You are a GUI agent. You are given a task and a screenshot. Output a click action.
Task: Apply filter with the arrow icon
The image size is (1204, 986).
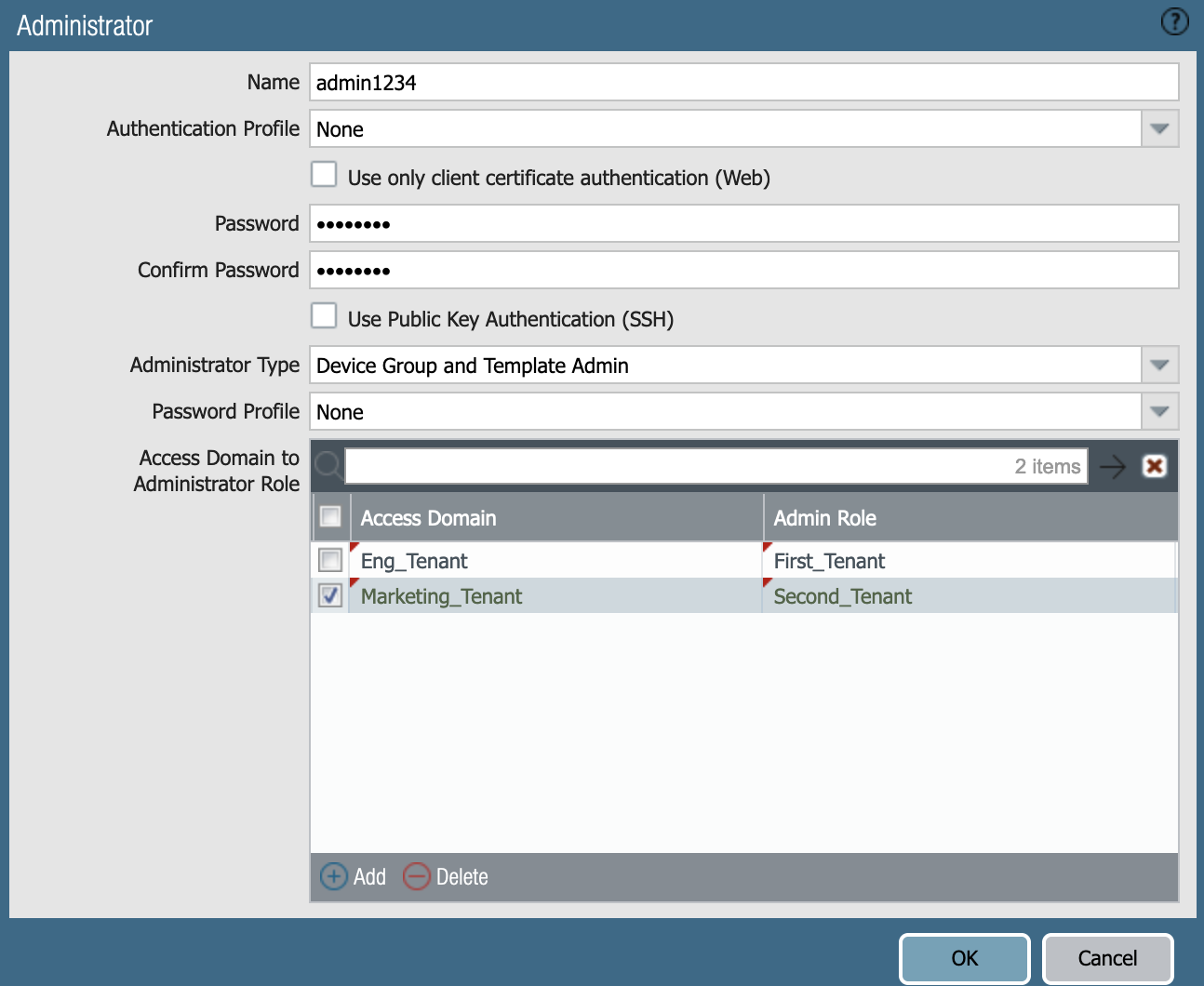[1113, 466]
